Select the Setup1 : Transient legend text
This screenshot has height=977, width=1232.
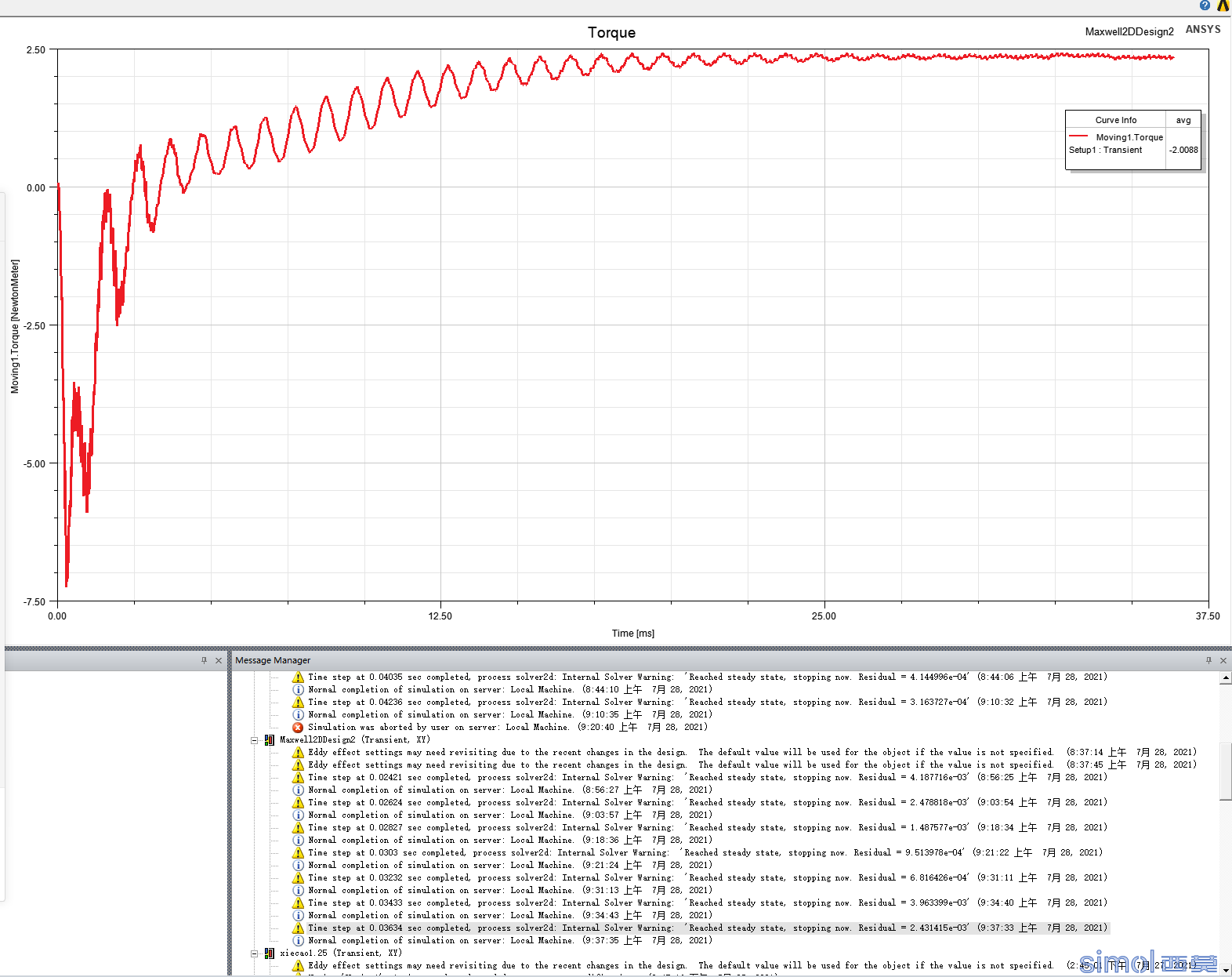tap(1105, 150)
